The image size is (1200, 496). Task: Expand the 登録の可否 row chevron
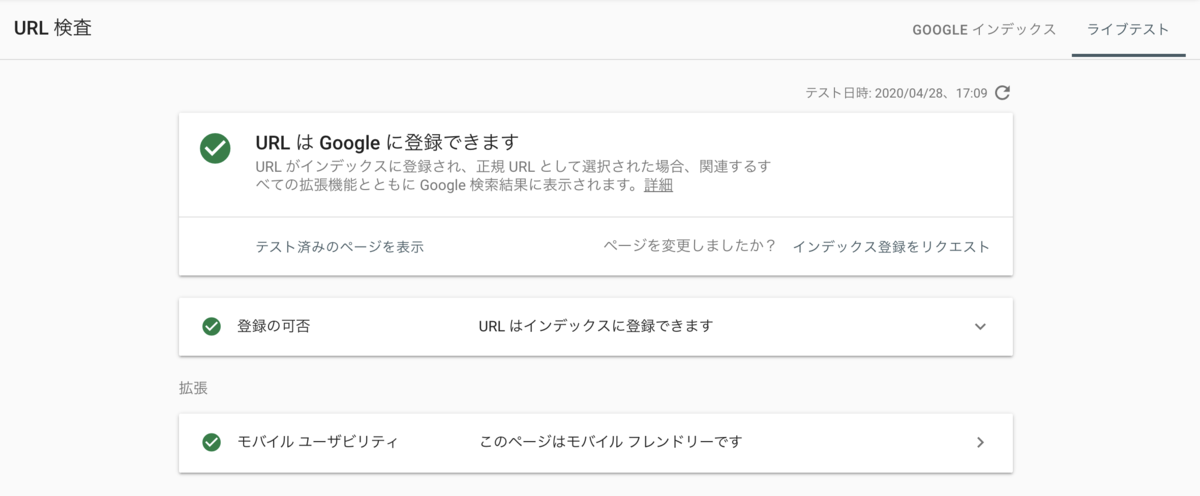(980, 326)
